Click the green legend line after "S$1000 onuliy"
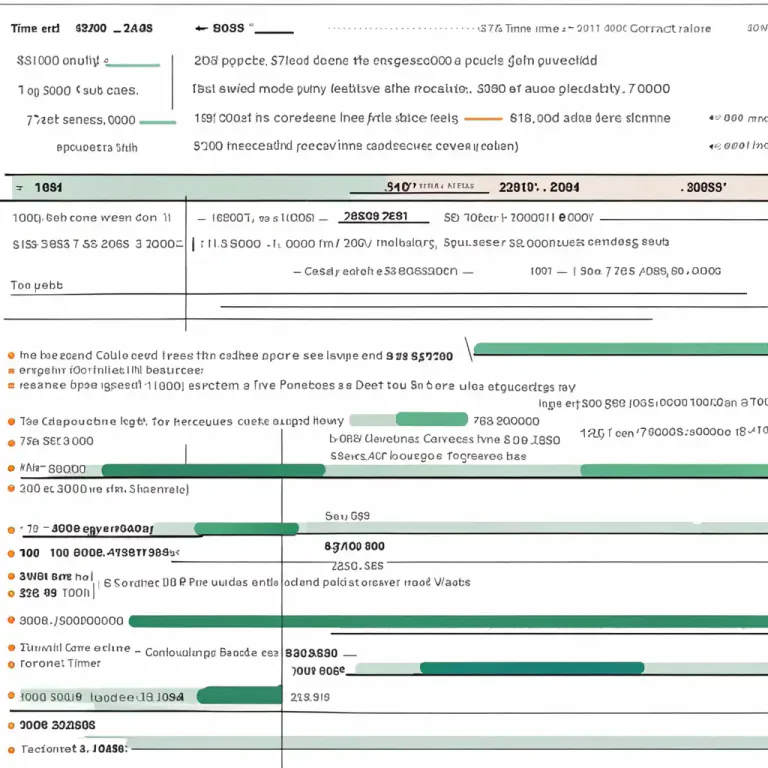Image resolution: width=768 pixels, height=768 pixels. point(132,65)
